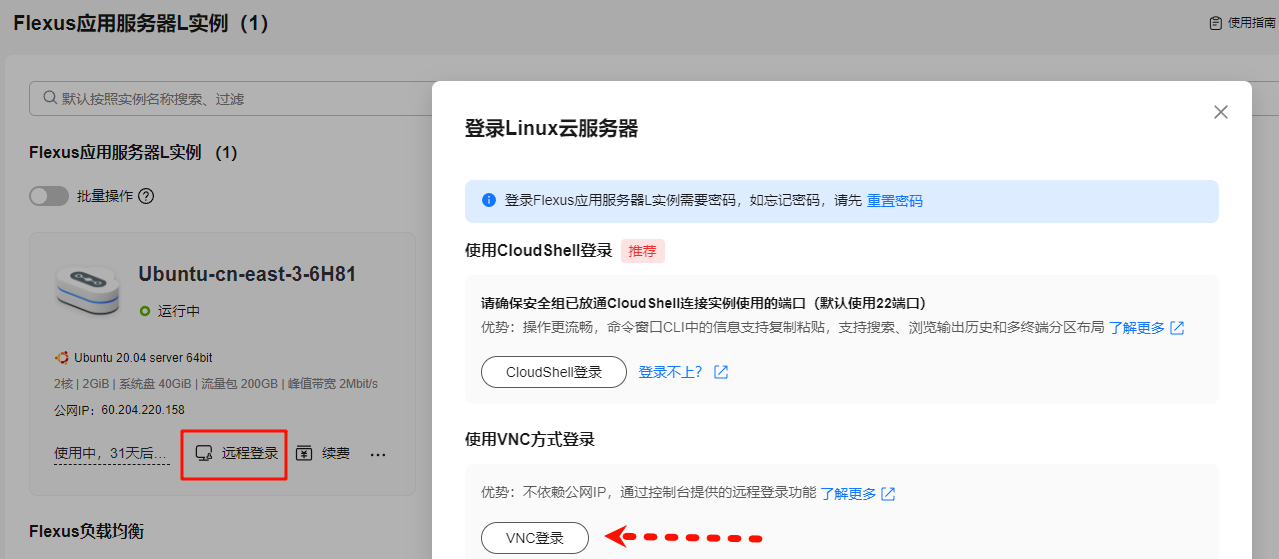Click the 使用CloudShell登录 heading
1279x559 pixels.
(539, 251)
